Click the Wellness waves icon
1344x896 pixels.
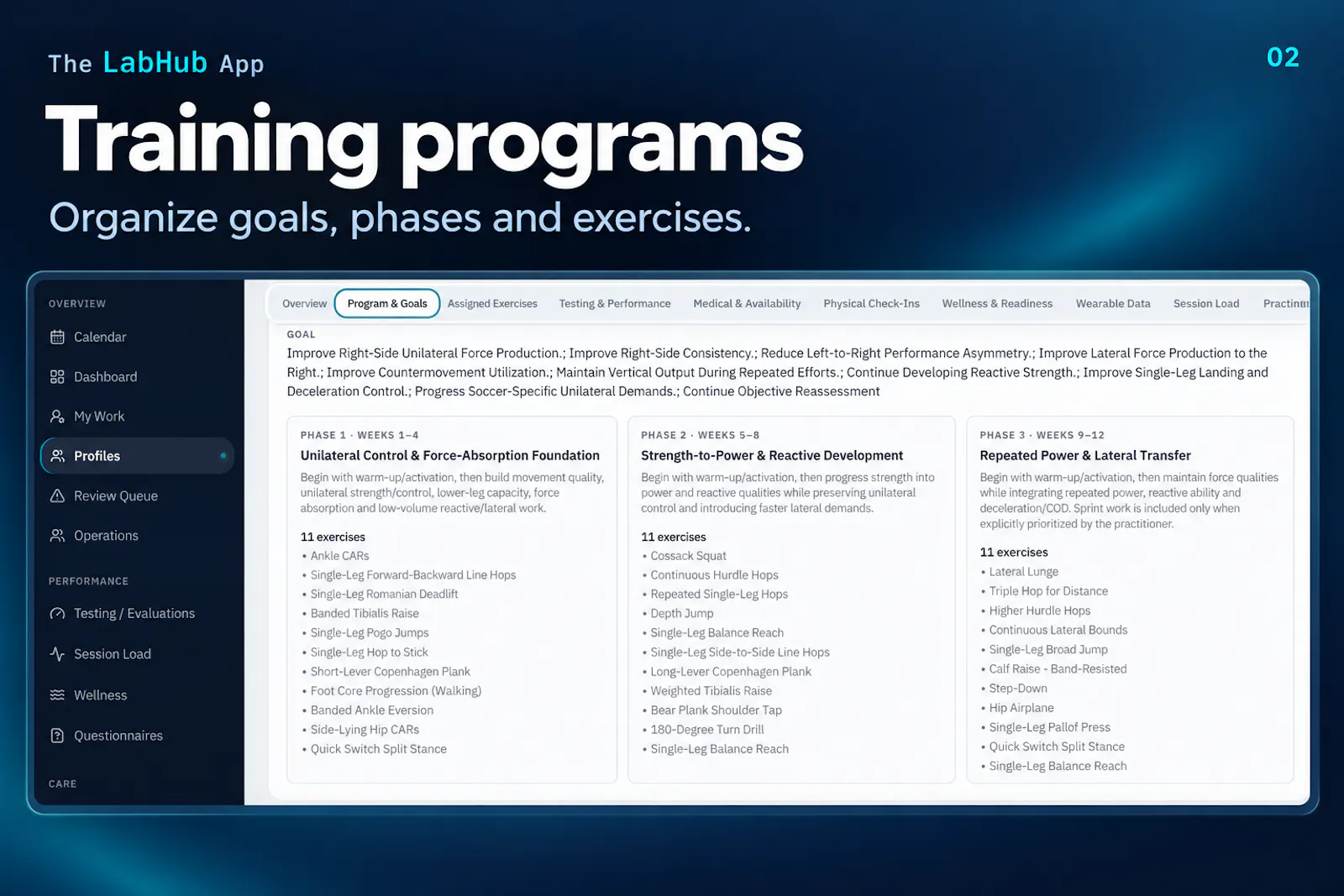[x=57, y=695]
